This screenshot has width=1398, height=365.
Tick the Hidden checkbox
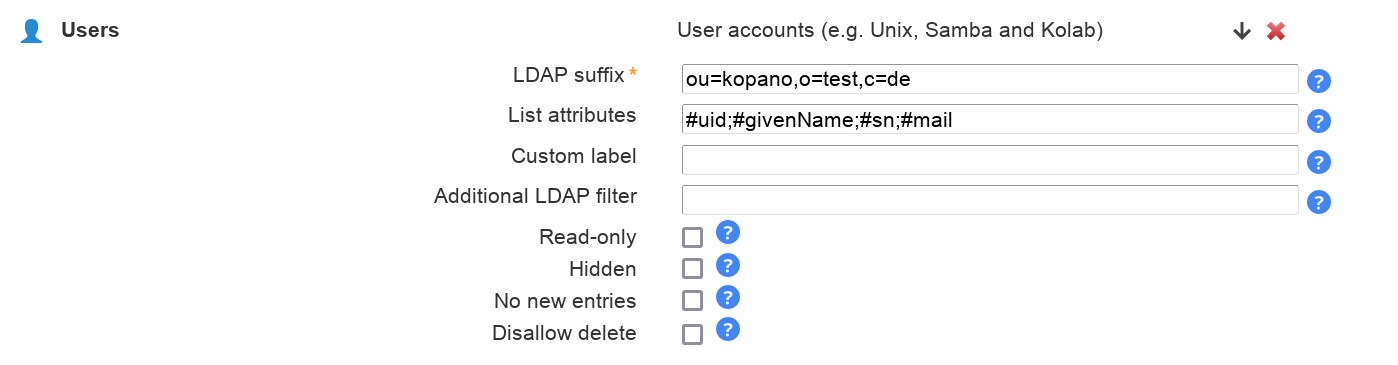tap(692, 269)
